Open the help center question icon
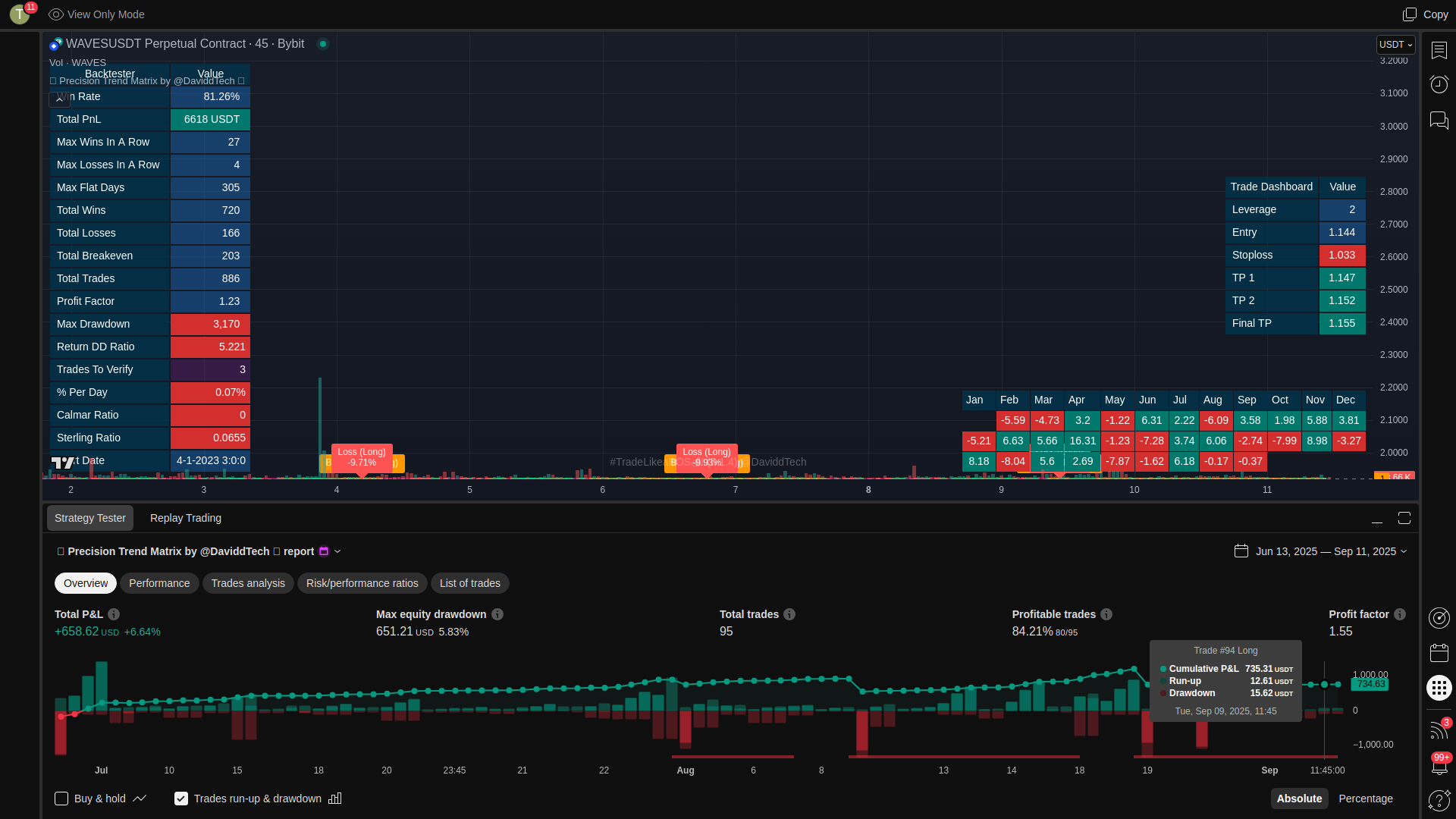 click(x=1439, y=800)
